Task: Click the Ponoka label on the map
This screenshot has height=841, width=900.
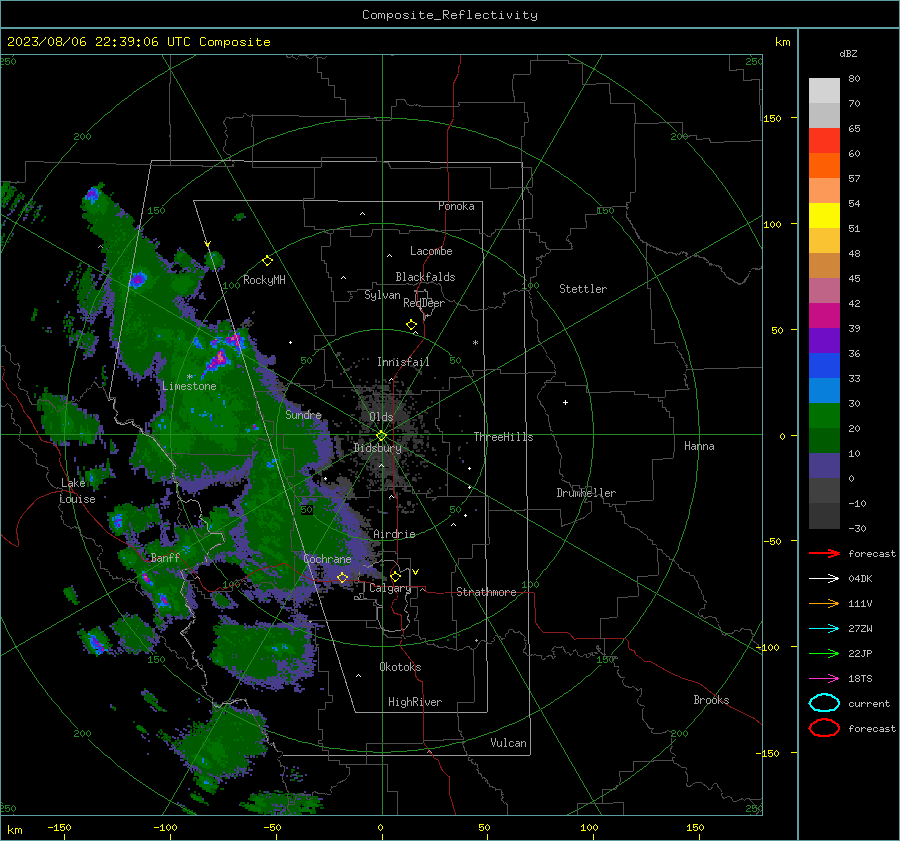Action: pyautogui.click(x=456, y=206)
